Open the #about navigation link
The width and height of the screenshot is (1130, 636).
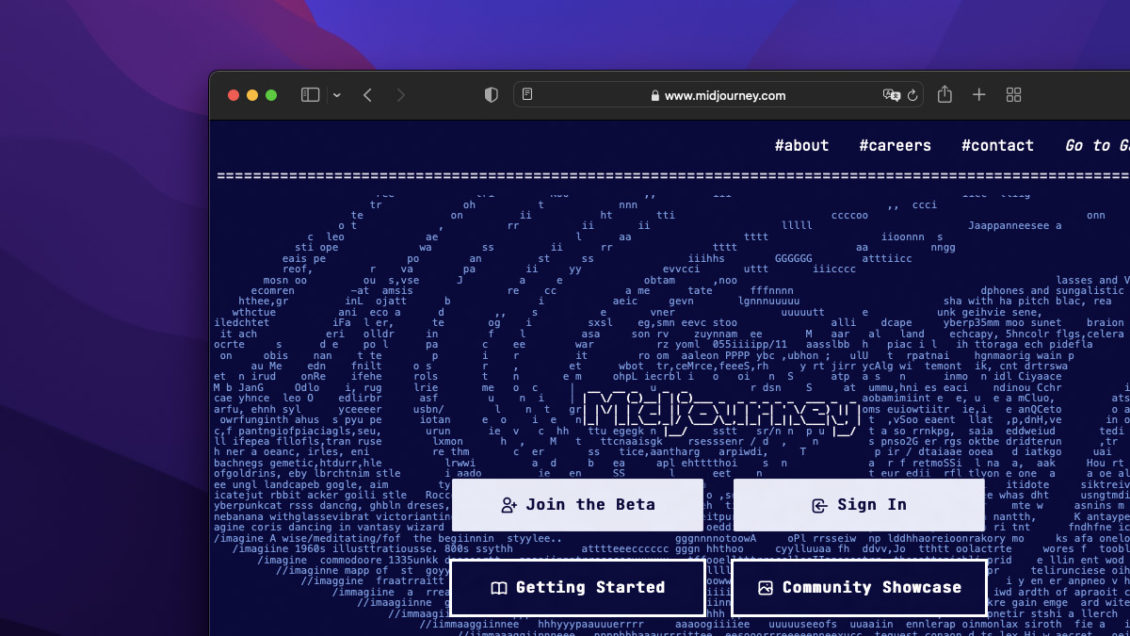pyautogui.click(x=801, y=146)
